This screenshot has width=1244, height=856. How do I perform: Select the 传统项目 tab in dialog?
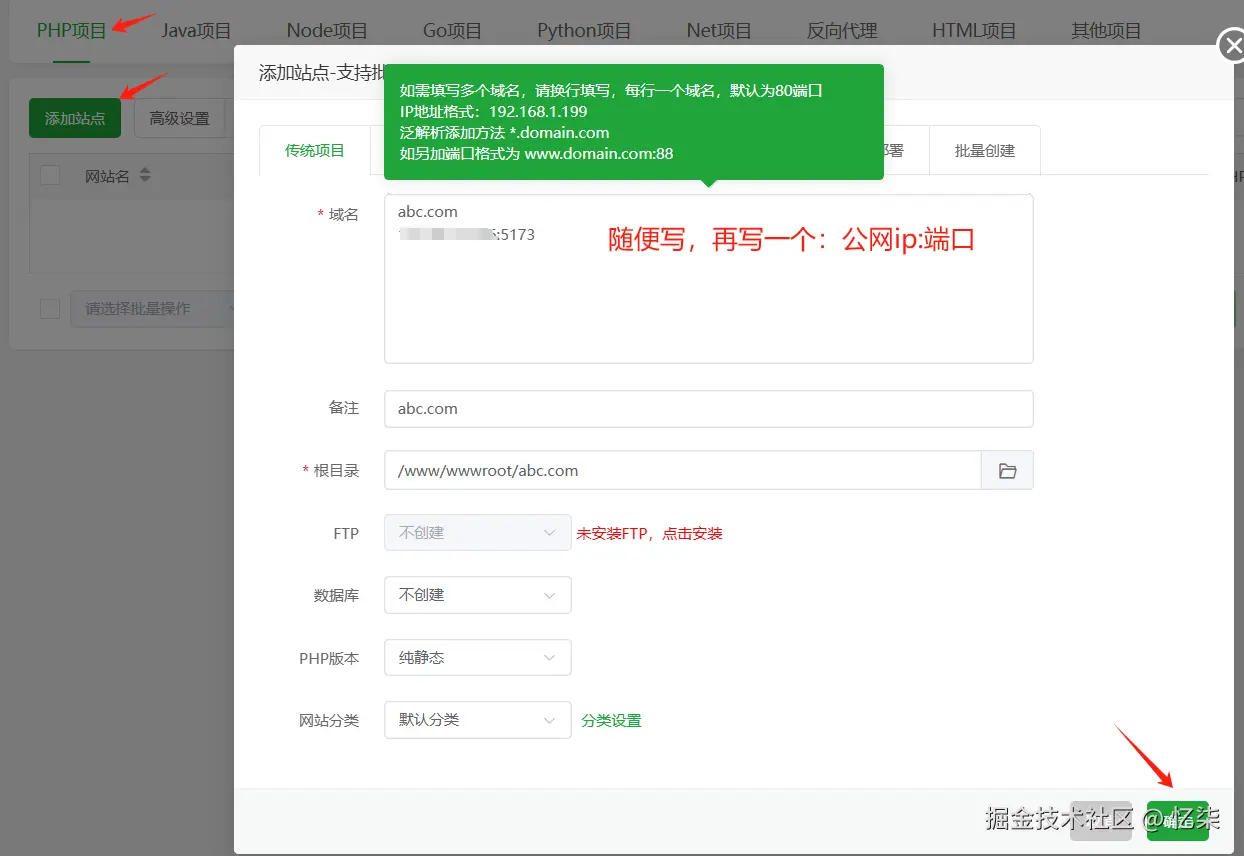[x=315, y=151]
